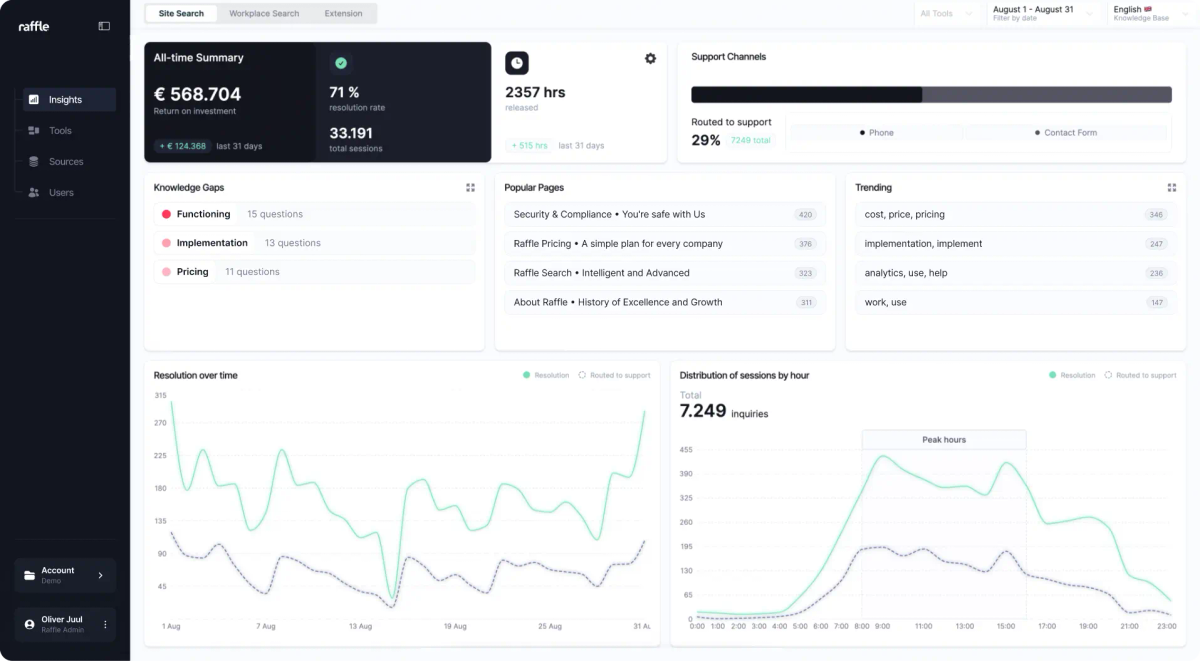Image resolution: width=1200 pixels, height=661 pixels.
Task: Collapse the sidebar using panel icon
Action: [x=104, y=26]
